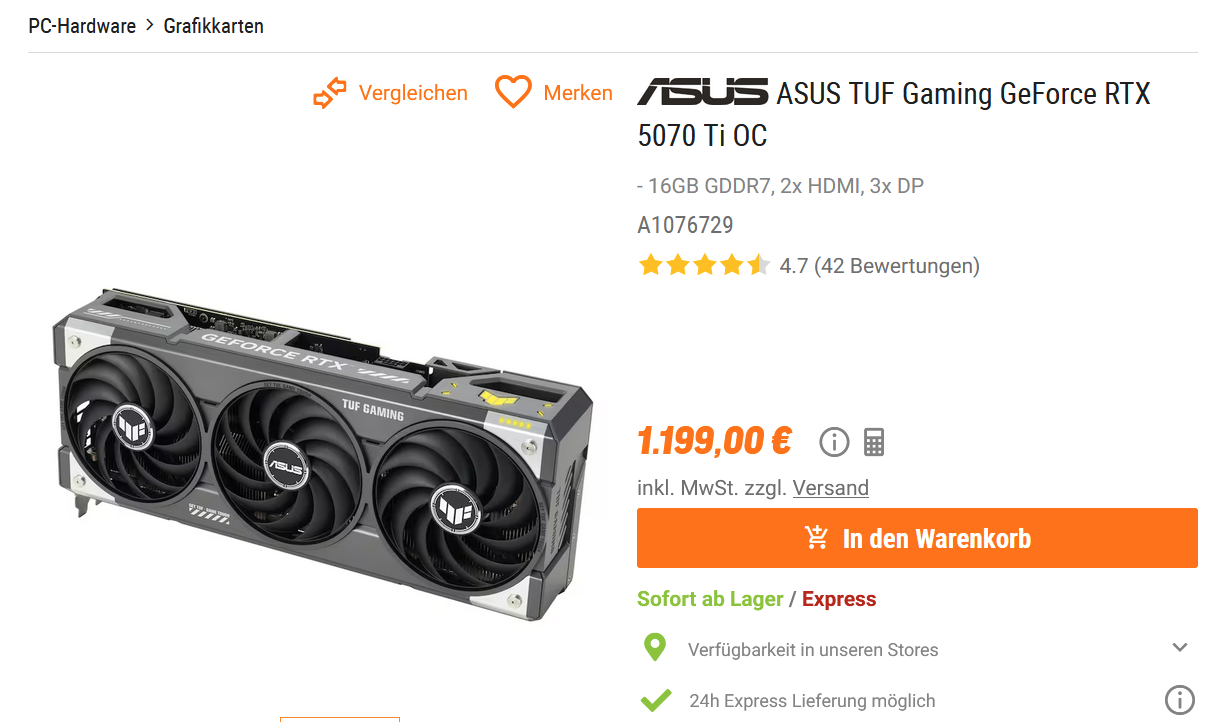Image resolution: width=1209 pixels, height=722 pixels.
Task: Click the Merken text label
Action: point(578,93)
